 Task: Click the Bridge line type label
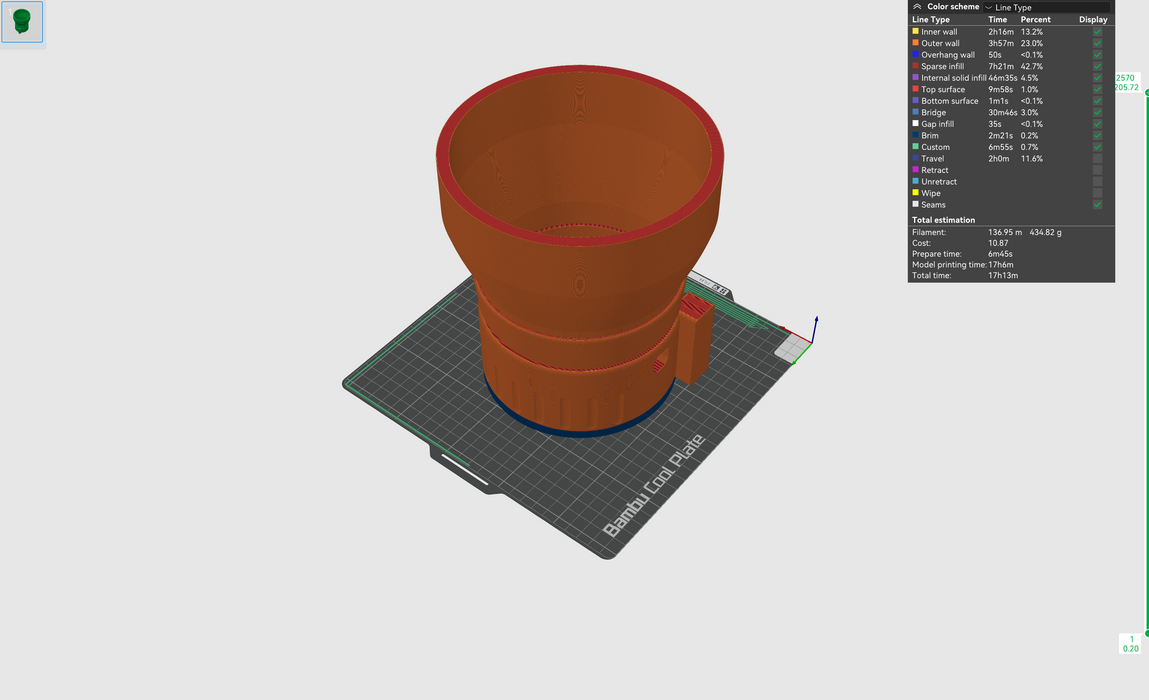click(x=933, y=113)
